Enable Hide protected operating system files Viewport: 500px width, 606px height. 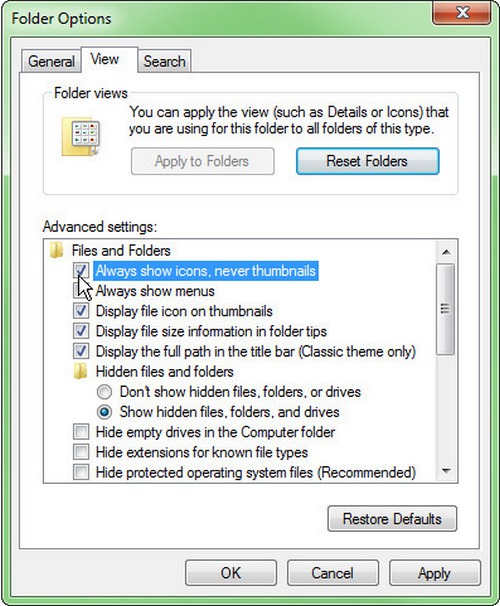[x=81, y=472]
